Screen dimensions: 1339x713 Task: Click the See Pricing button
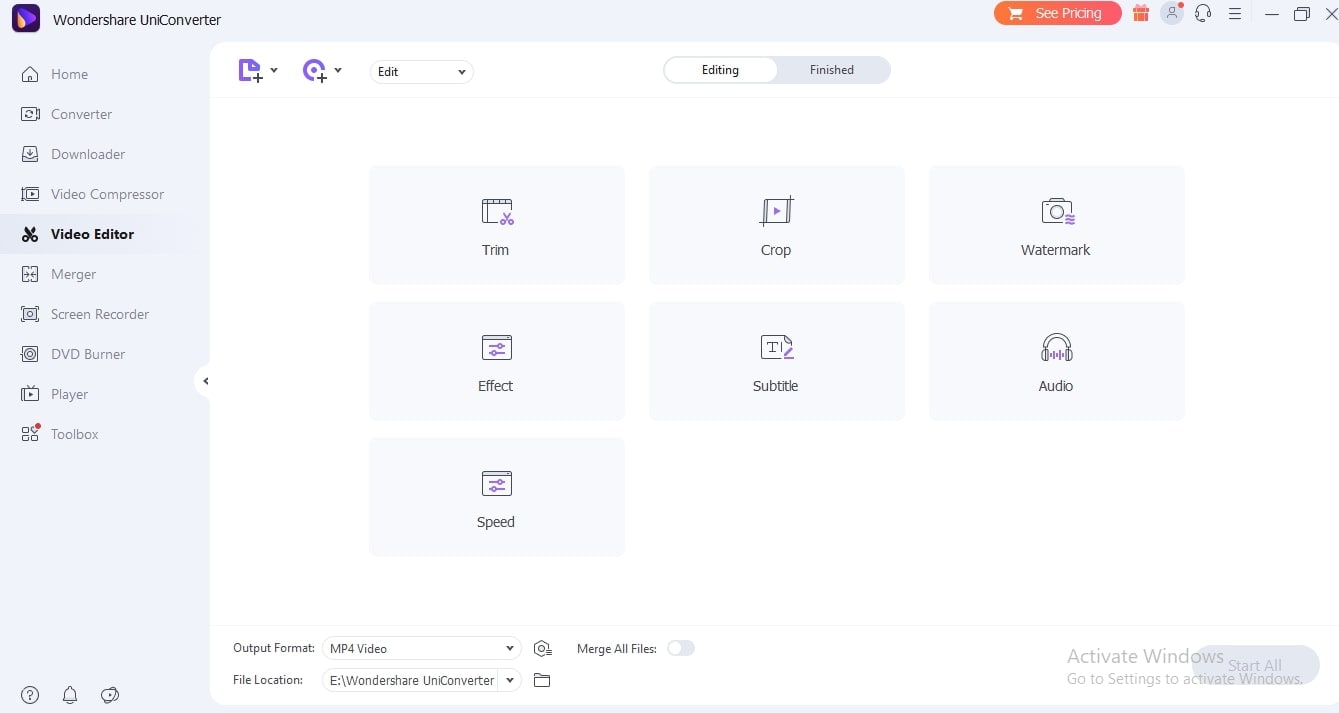(1057, 13)
